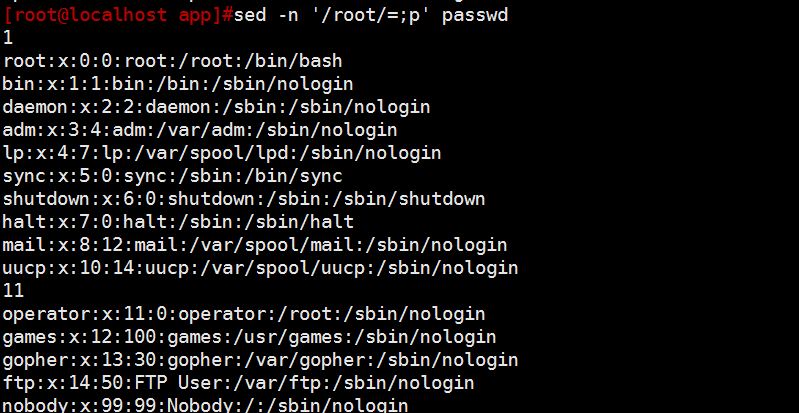Click the gopher:x:13:30 line

click(x=260, y=360)
